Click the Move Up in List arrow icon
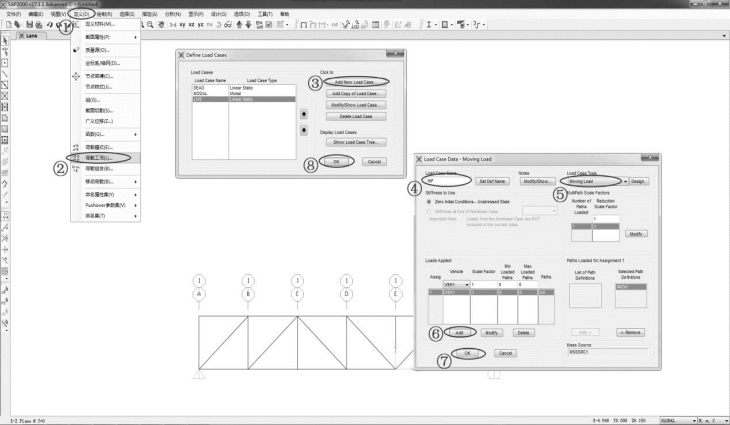 coord(239,25)
